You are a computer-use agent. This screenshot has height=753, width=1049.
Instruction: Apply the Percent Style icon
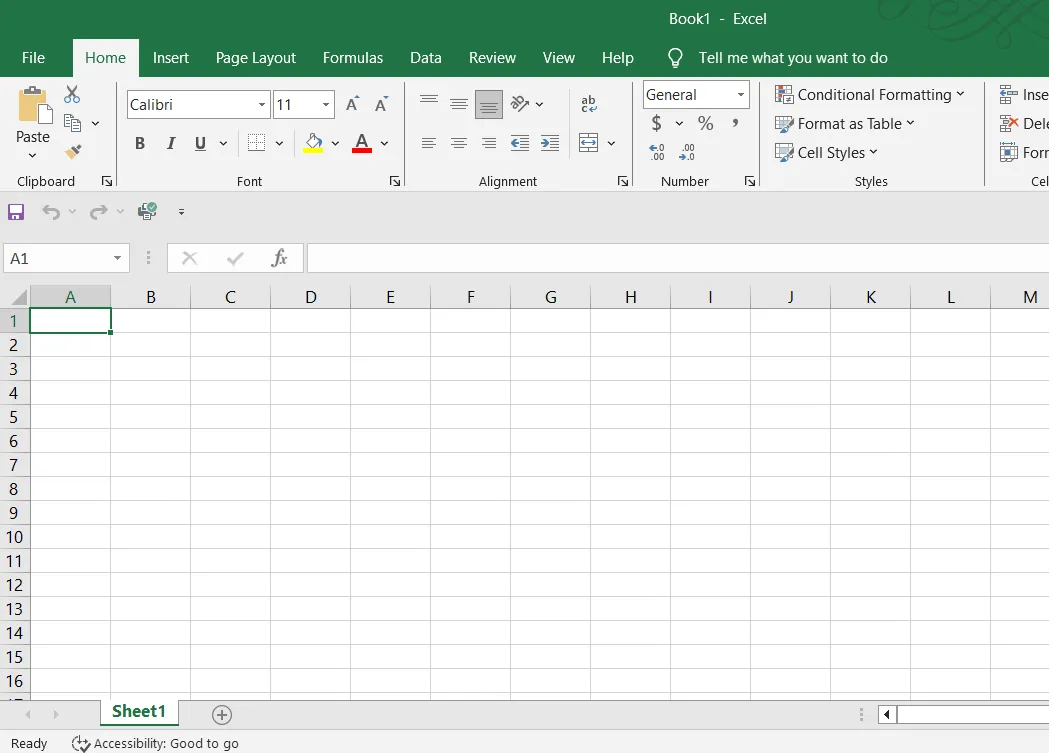tap(705, 123)
